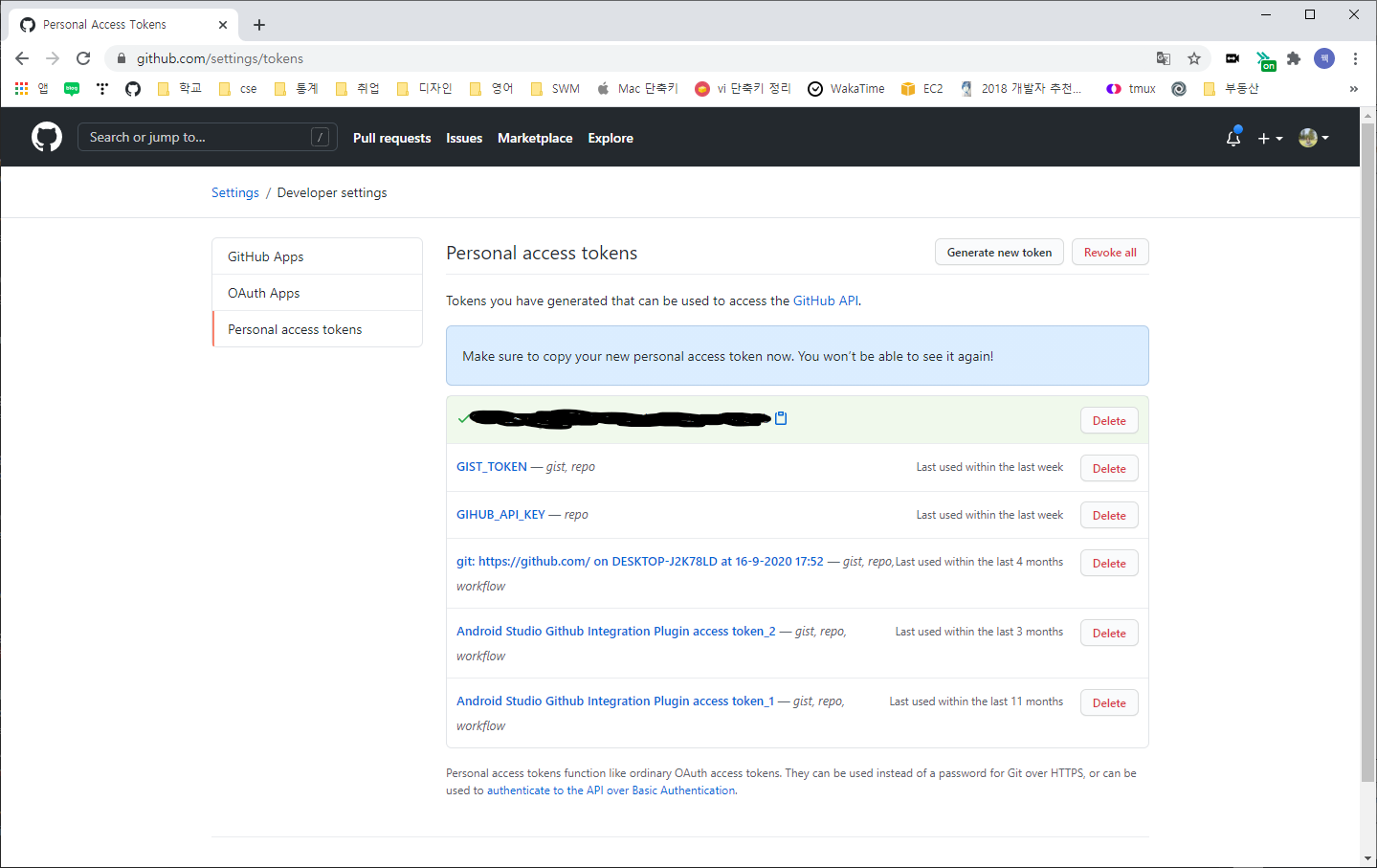Click the GitHub API link
This screenshot has width=1377, height=868.
826,300
